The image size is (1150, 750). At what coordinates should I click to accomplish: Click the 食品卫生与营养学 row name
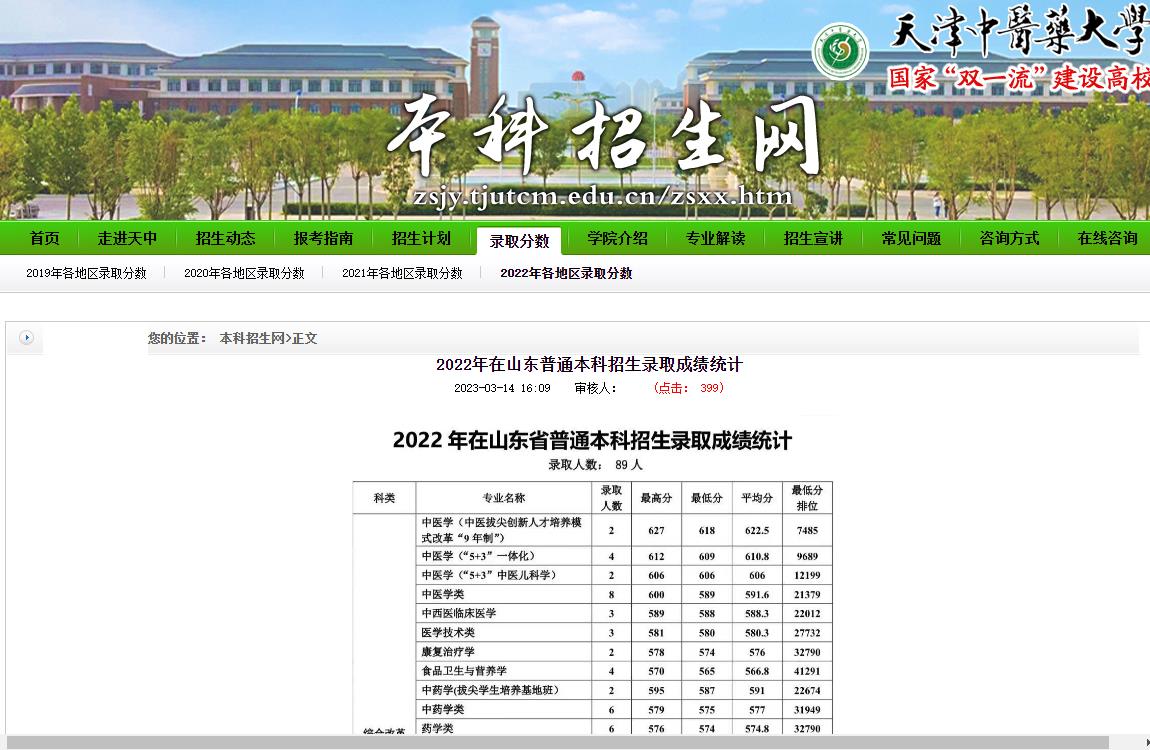coord(464,670)
